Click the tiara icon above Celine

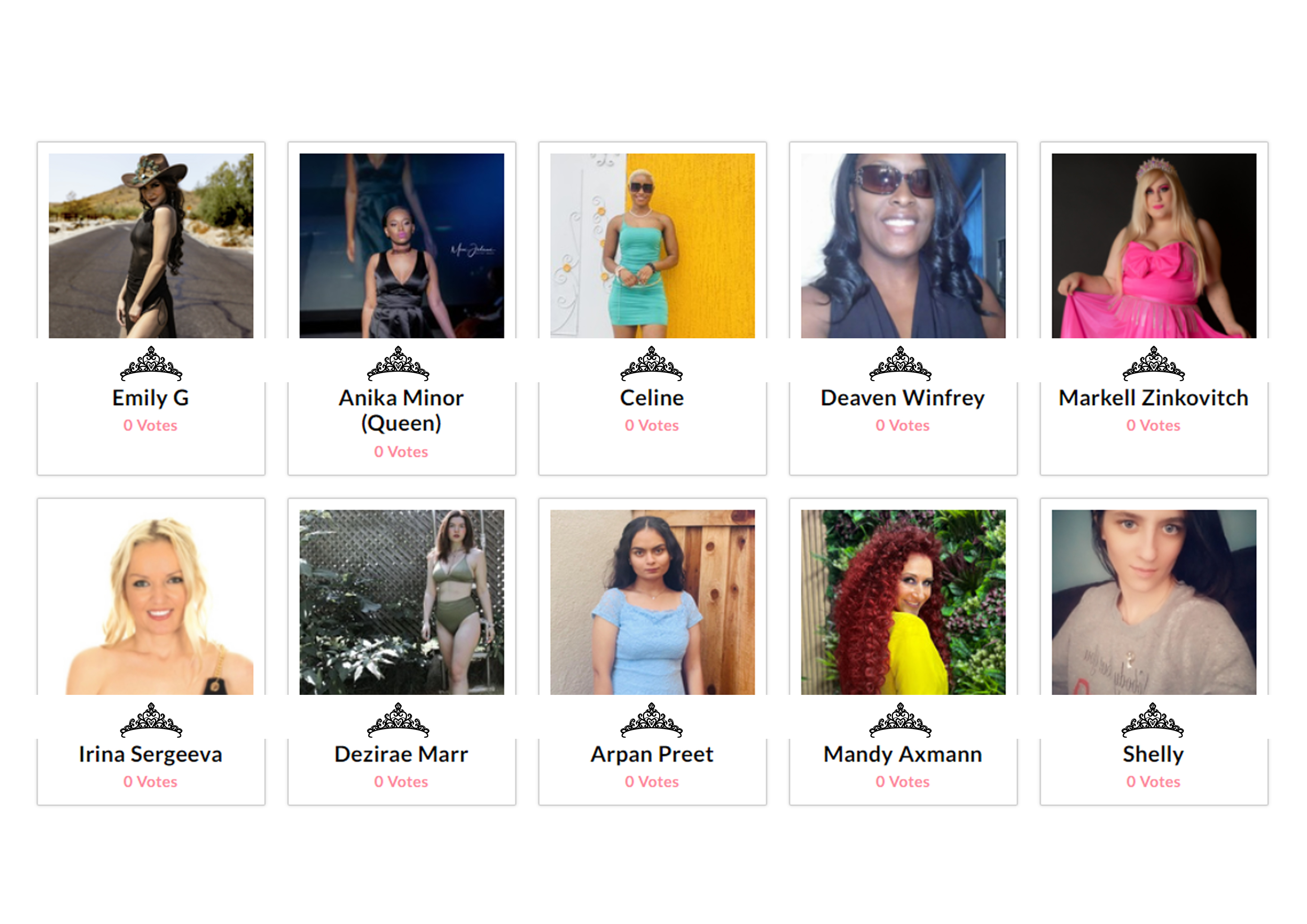651,363
